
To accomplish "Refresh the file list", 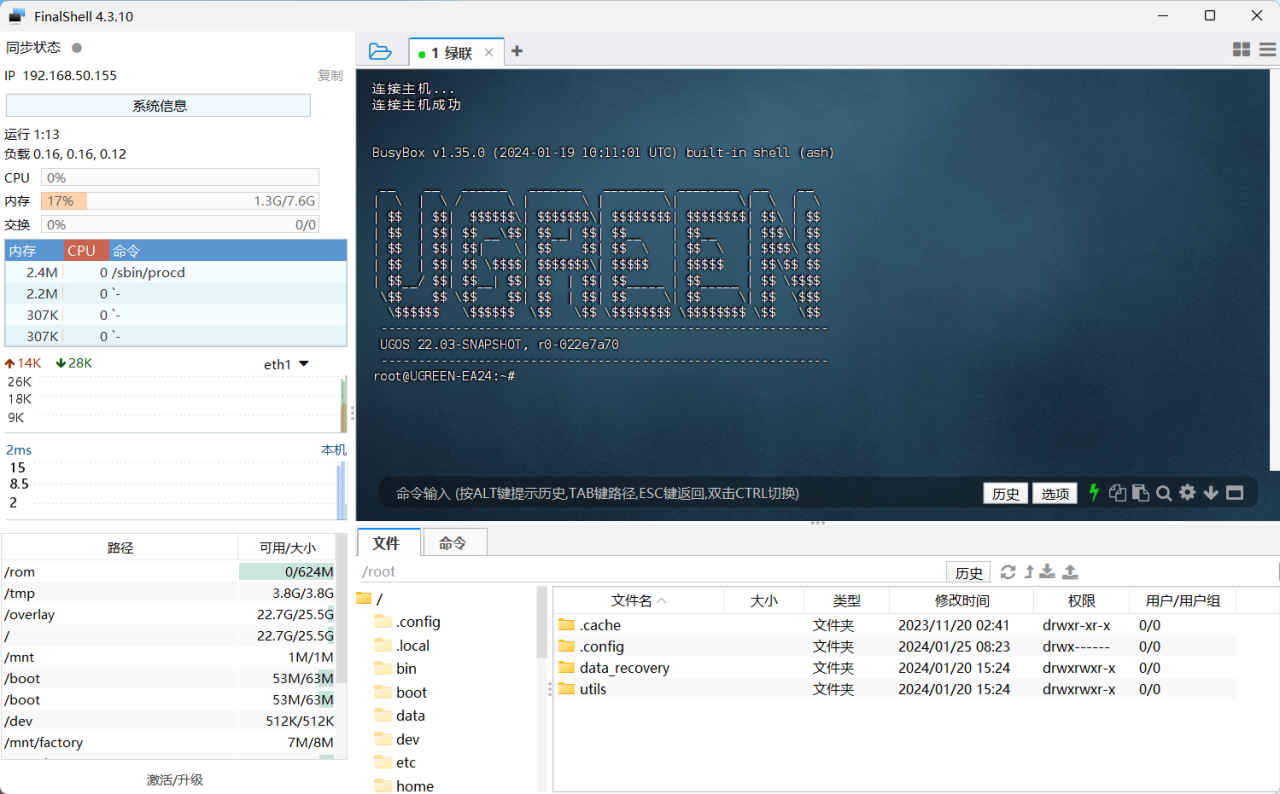I will point(1008,572).
